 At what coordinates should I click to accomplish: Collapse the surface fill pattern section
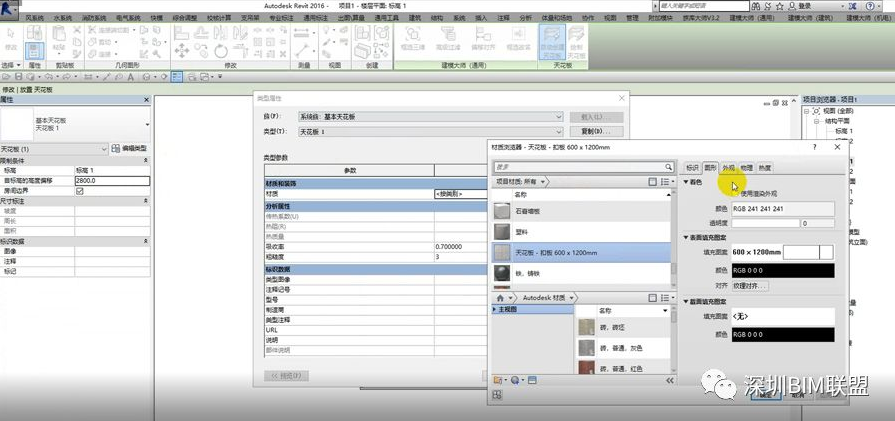coord(687,237)
